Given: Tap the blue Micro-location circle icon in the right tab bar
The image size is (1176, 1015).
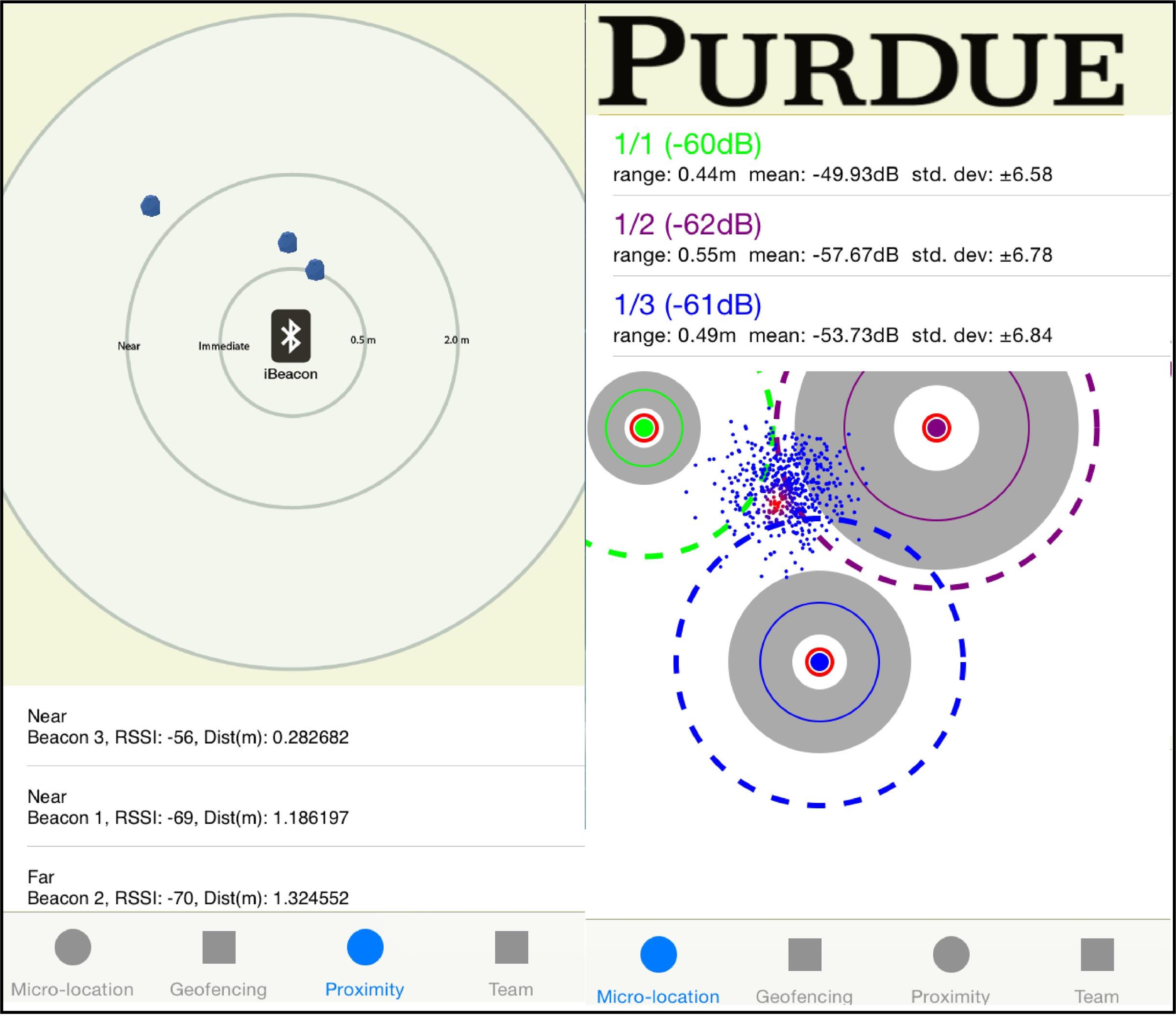Looking at the screenshot, I should [x=658, y=954].
